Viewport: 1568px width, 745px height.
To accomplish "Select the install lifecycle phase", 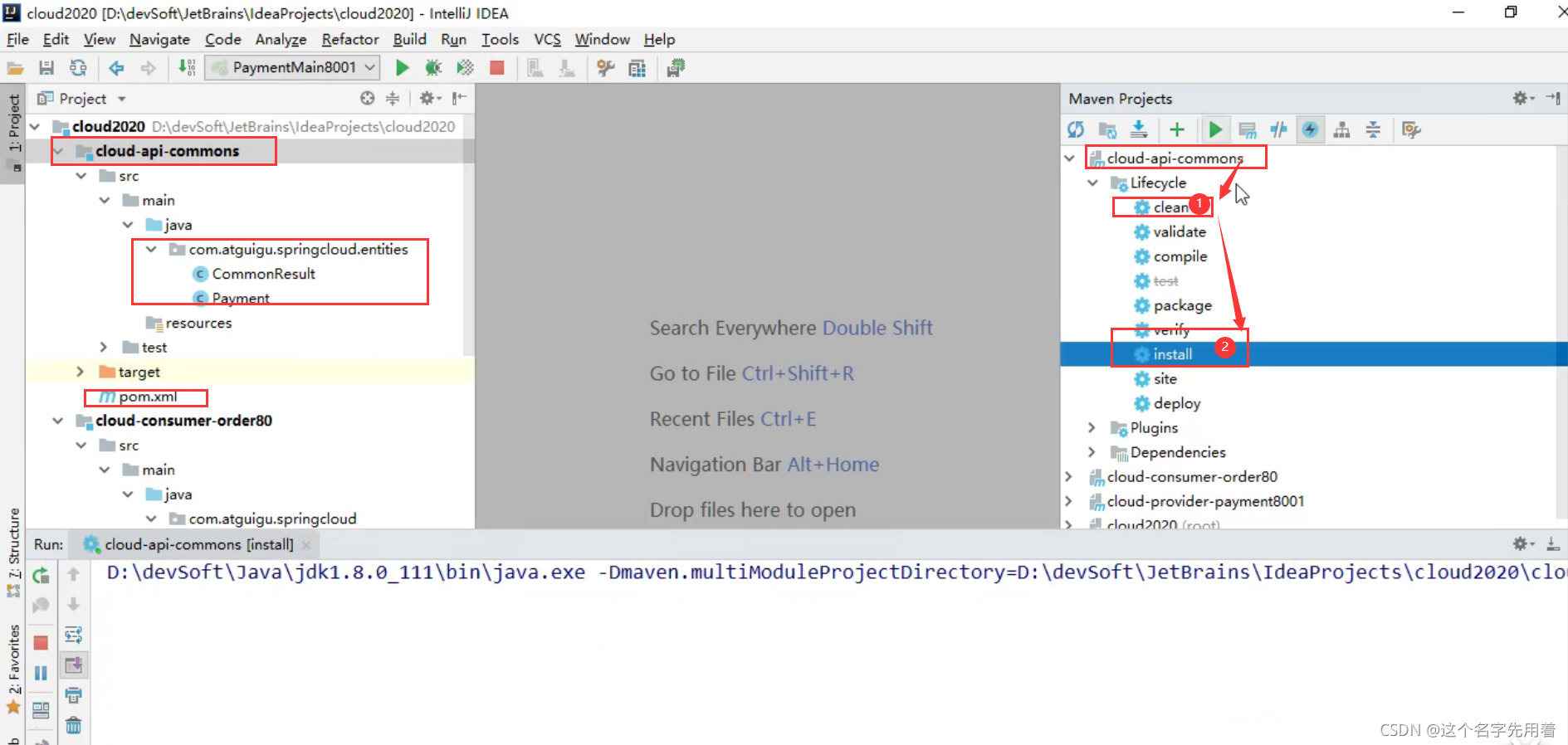I will pos(1172,354).
